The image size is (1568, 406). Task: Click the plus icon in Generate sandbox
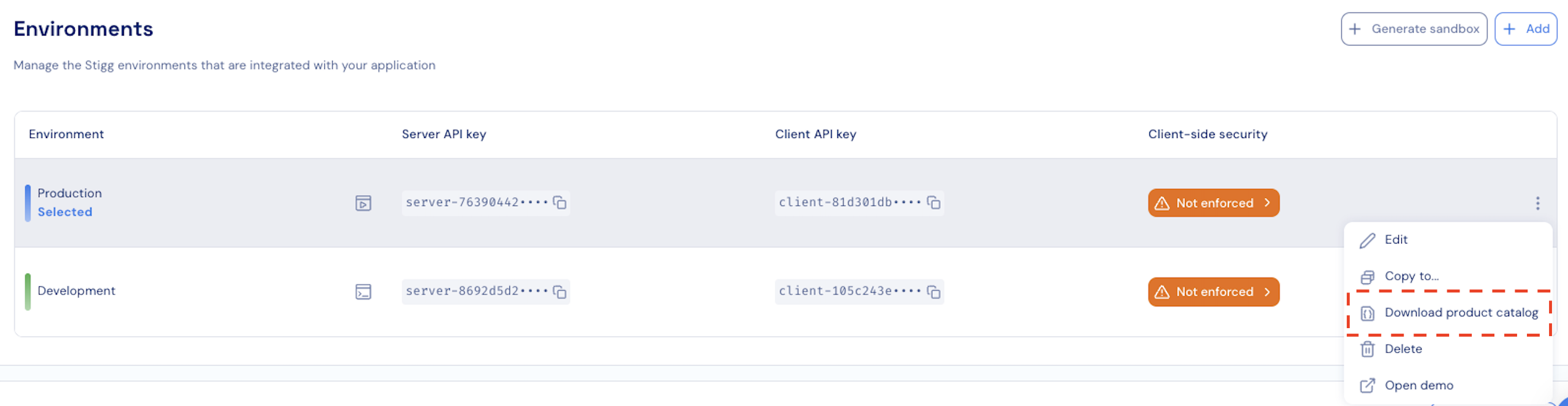pos(1355,29)
